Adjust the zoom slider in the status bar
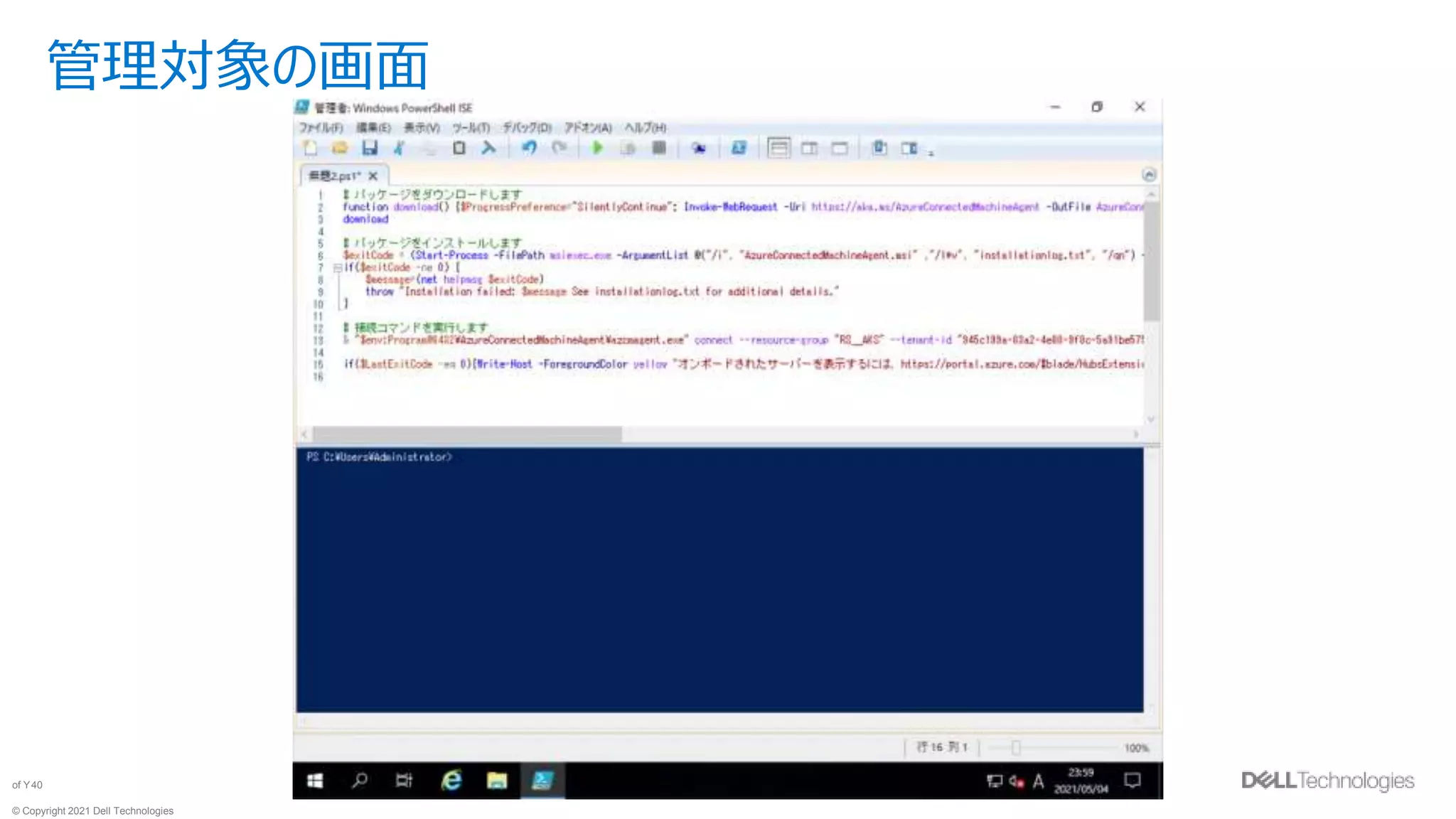Viewport: 1456px width, 819px height. point(1016,747)
